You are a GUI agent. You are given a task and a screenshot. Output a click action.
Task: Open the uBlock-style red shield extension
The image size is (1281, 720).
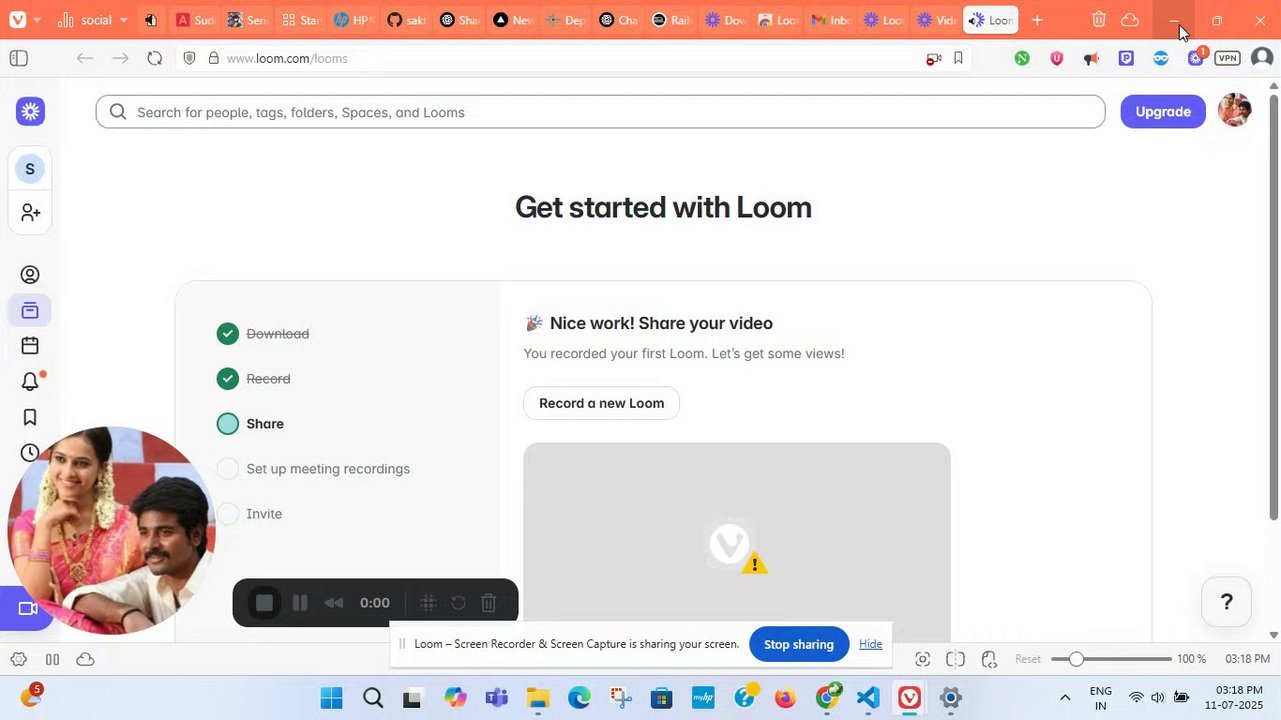click(1056, 58)
